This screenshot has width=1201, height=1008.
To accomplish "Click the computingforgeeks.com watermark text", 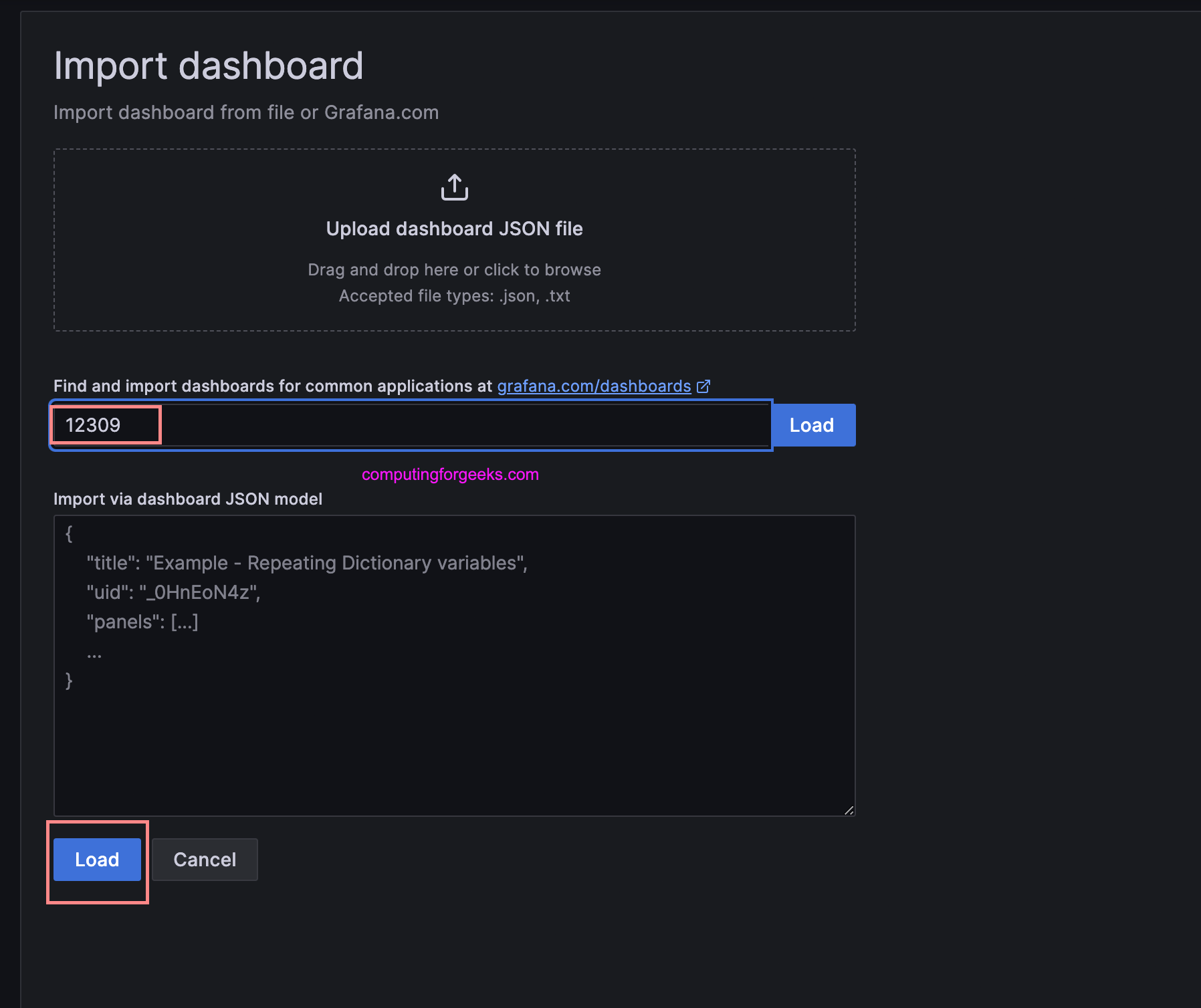I will pos(451,475).
